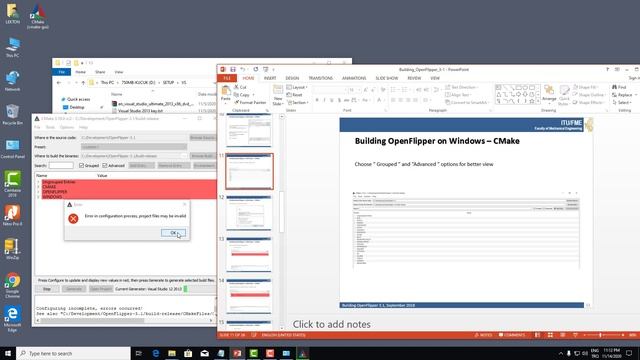This screenshot has height=360, width=640.
Task: Select the slide 12 thumbnail
Action: coord(249,213)
